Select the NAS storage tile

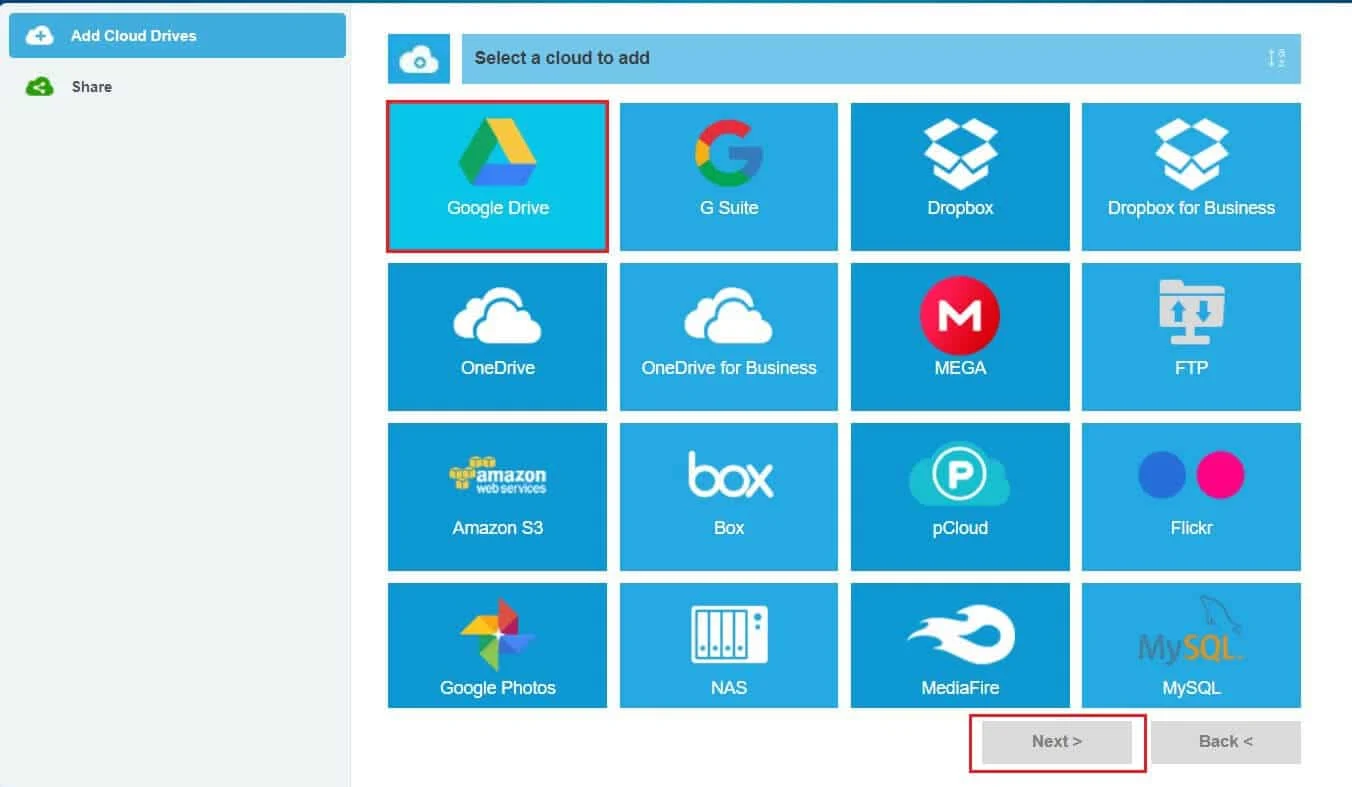tap(728, 645)
